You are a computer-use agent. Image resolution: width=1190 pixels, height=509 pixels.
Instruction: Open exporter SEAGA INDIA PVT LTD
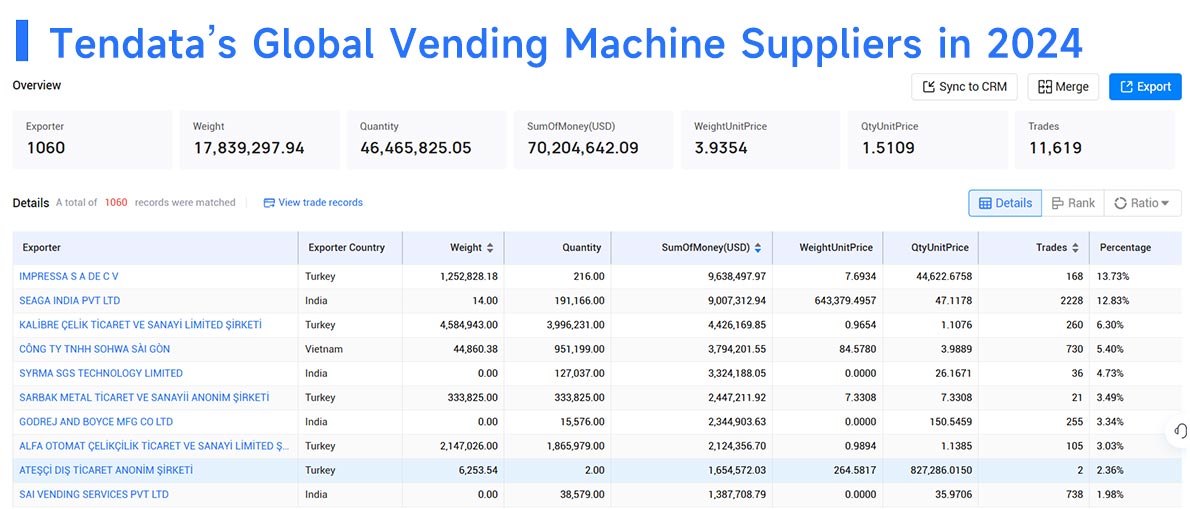click(70, 300)
